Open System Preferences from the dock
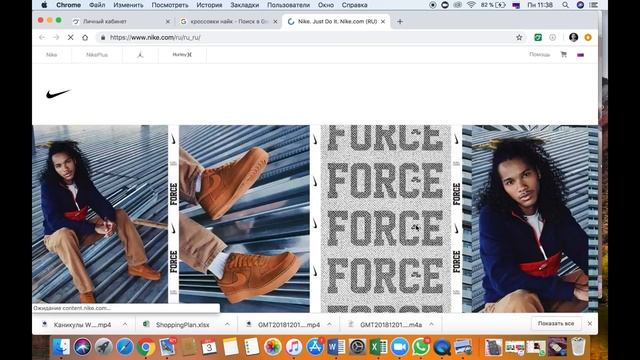Image resolution: width=640 pixels, height=360 pixels. 357,347
